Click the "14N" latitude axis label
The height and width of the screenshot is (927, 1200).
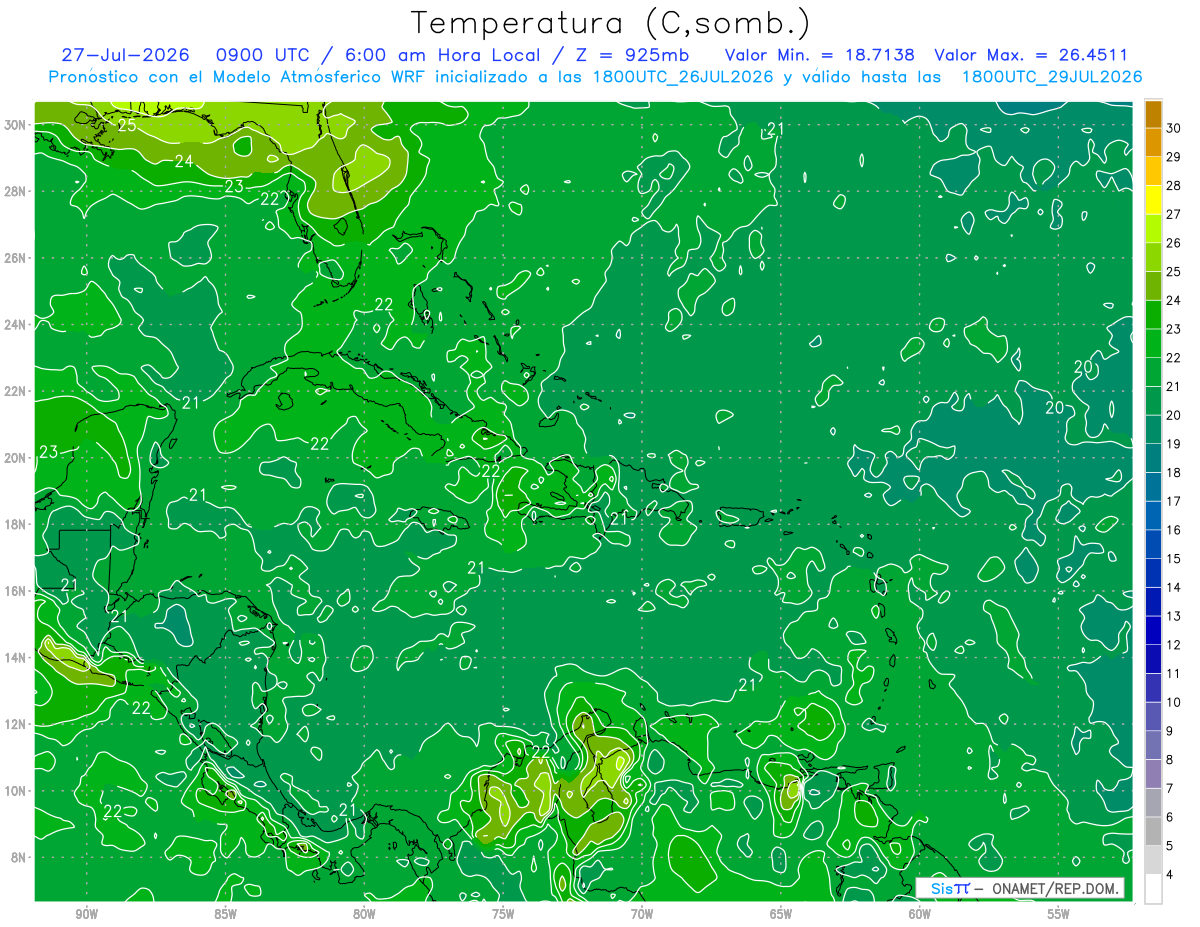click(x=16, y=658)
